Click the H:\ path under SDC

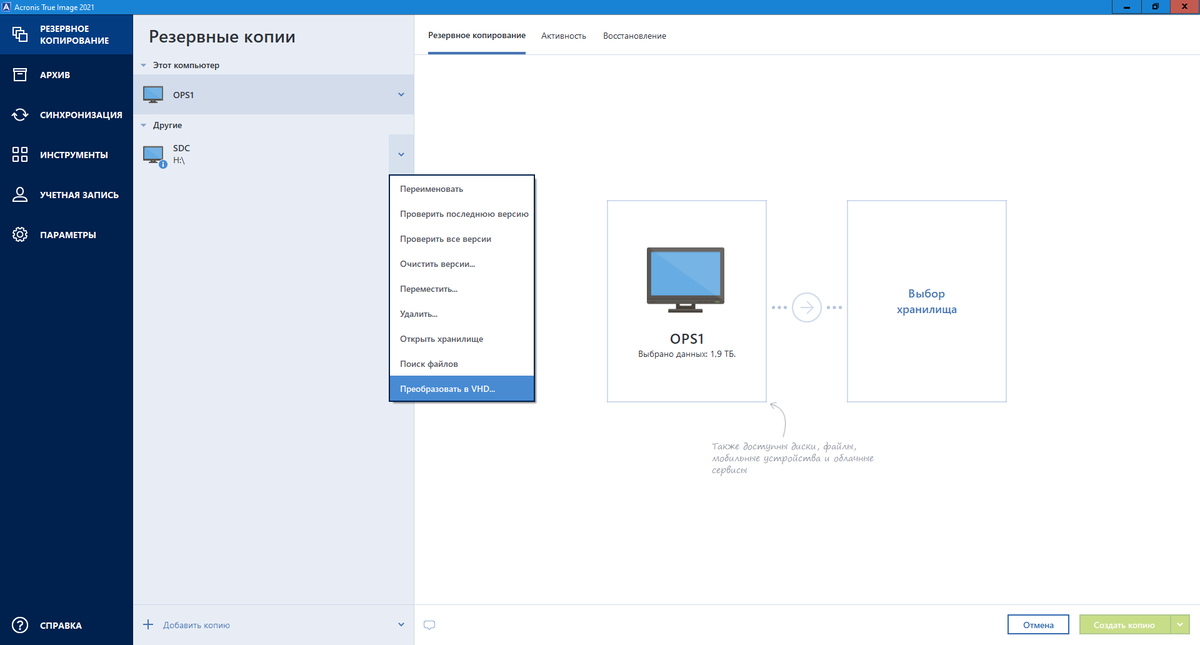pyautogui.click(x=179, y=160)
